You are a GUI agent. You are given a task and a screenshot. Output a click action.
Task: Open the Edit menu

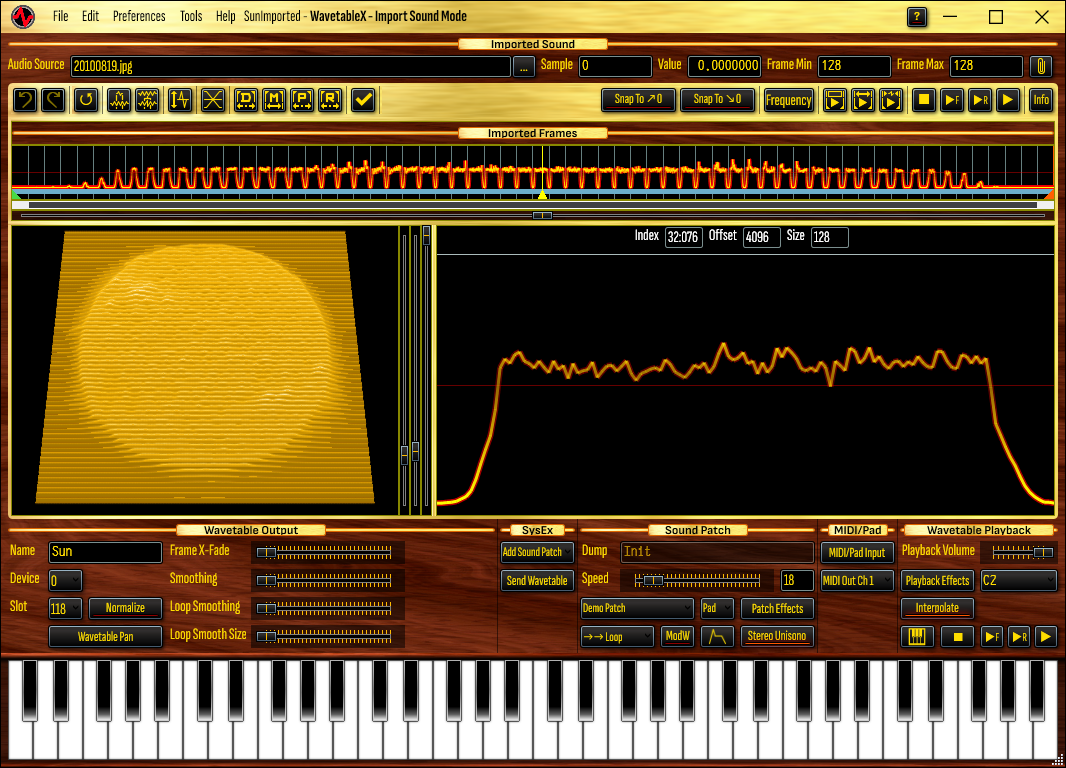pos(90,16)
